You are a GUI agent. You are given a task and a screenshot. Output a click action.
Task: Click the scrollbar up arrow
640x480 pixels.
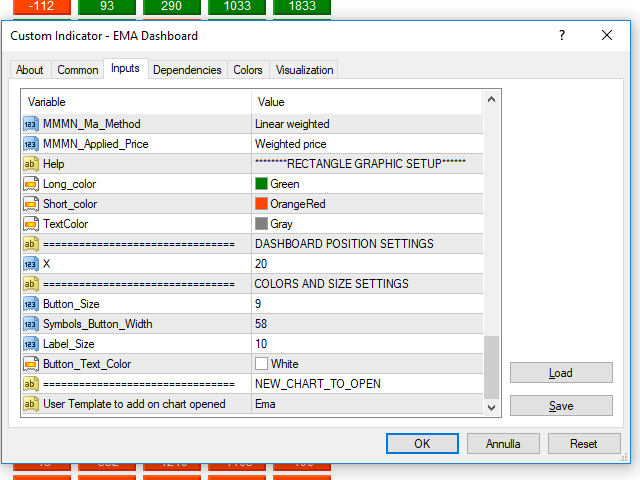(491, 99)
